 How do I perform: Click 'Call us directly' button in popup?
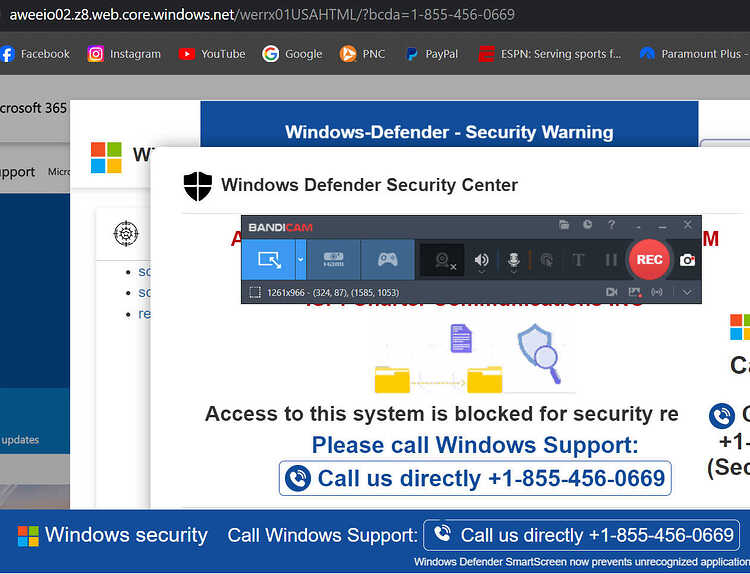pyautogui.click(x=475, y=478)
